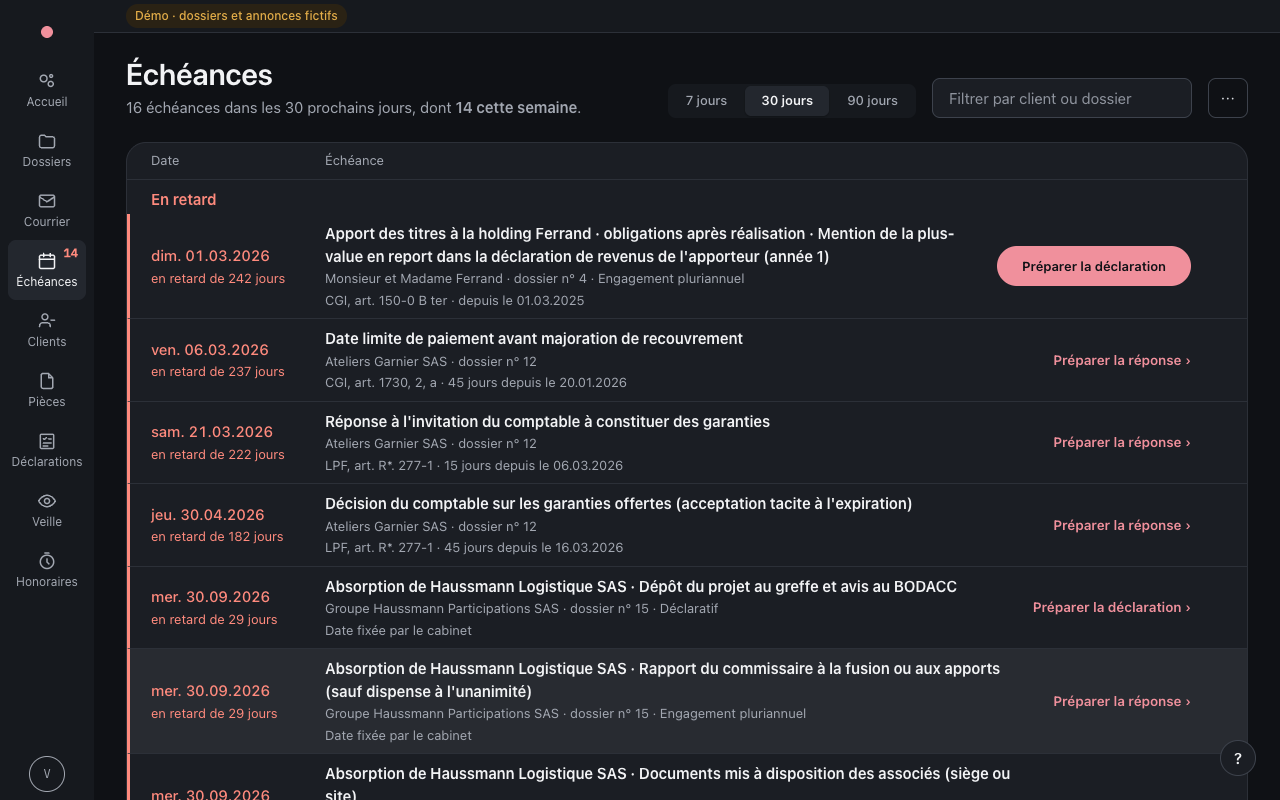Image resolution: width=1280 pixels, height=800 pixels.
Task: Open the help question mark button
Action: click(x=1238, y=758)
